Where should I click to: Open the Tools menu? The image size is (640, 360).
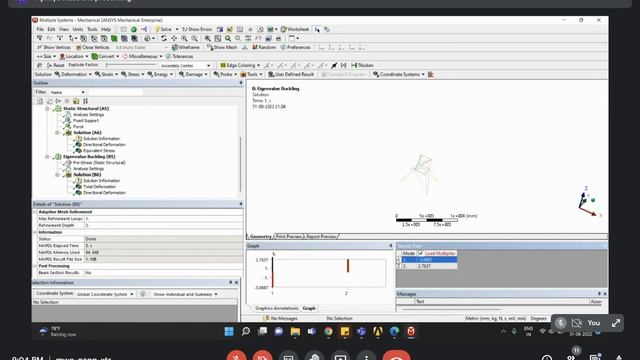point(92,29)
